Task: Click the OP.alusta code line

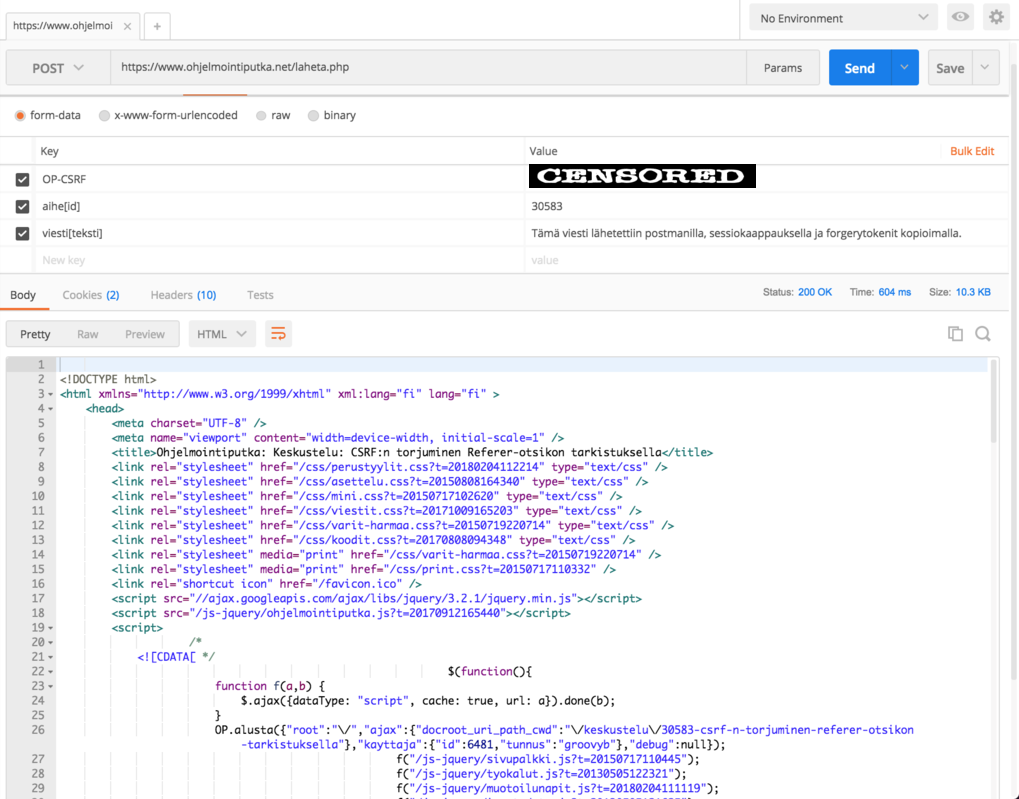Action: click(x=564, y=737)
